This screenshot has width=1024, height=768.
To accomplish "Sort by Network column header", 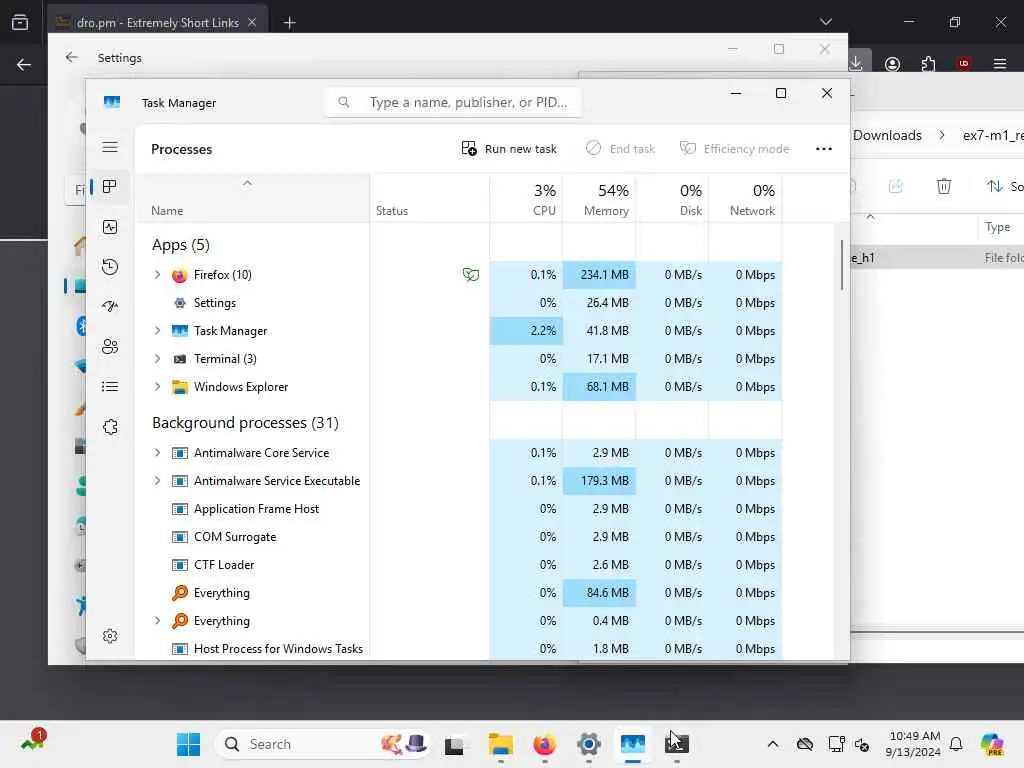I will (745, 199).
